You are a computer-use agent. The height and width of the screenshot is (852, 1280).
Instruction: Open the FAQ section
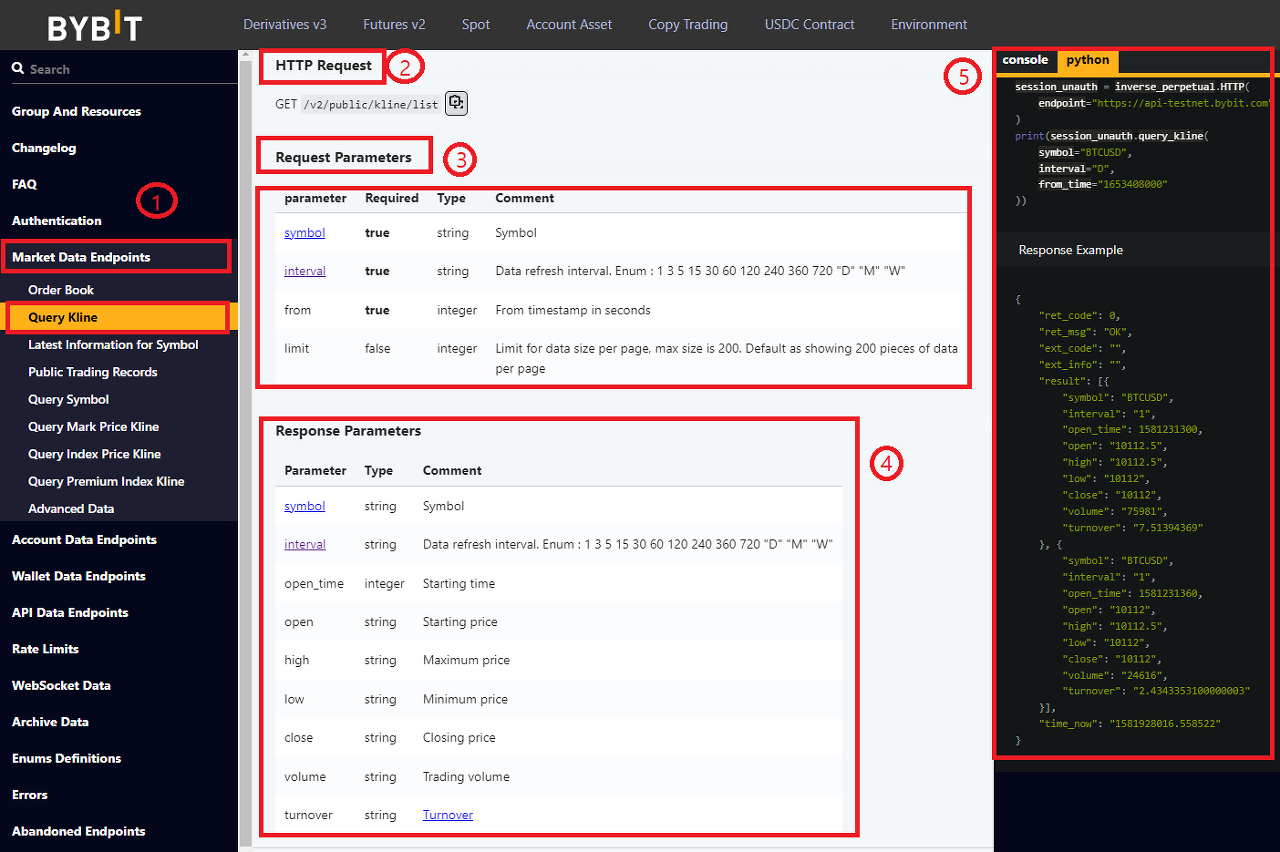click(x=24, y=184)
